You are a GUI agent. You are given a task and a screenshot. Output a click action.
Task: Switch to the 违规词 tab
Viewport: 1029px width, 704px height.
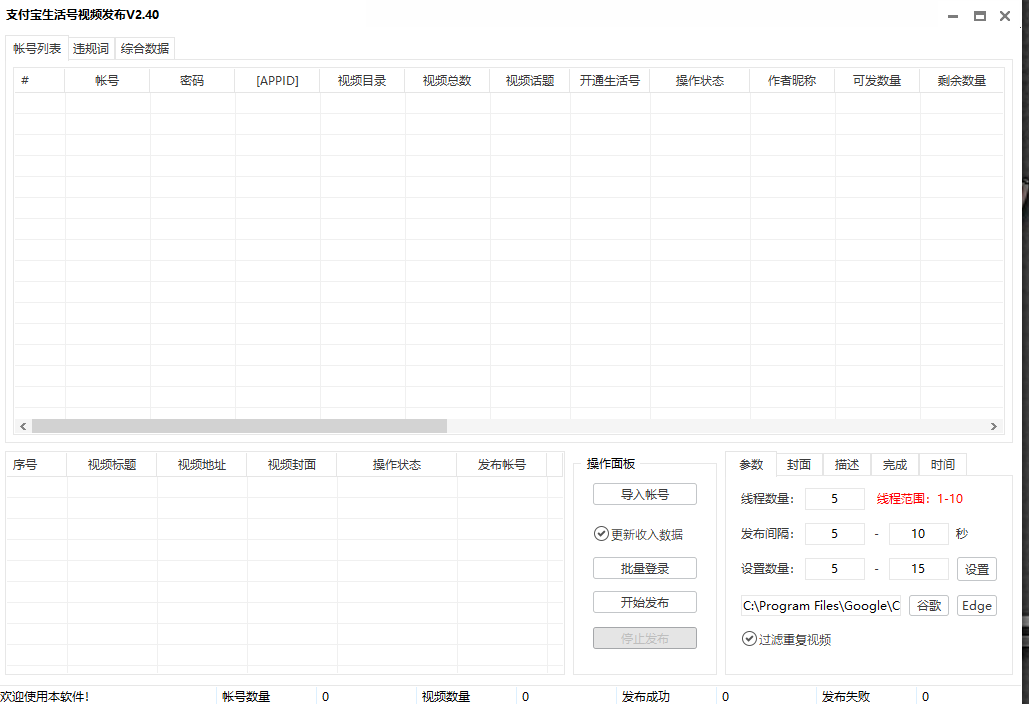[91, 48]
